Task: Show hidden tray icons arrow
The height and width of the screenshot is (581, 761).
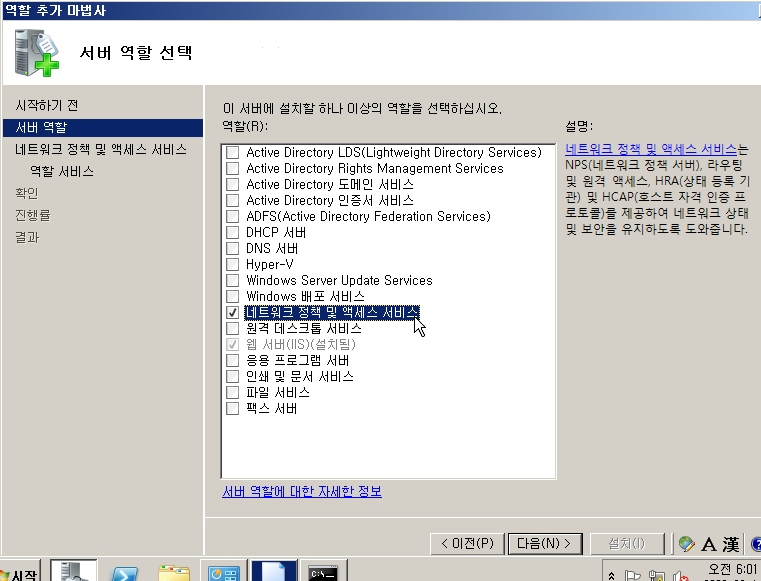Action: pyautogui.click(x=612, y=576)
